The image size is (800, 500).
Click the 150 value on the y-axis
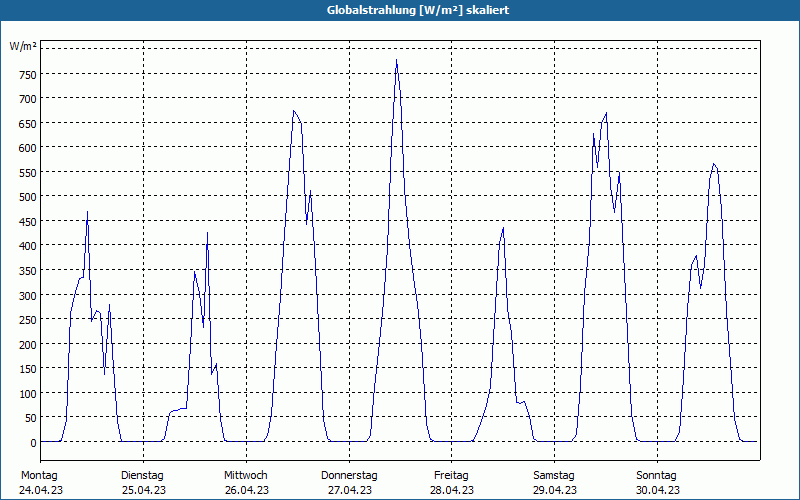click(28, 369)
